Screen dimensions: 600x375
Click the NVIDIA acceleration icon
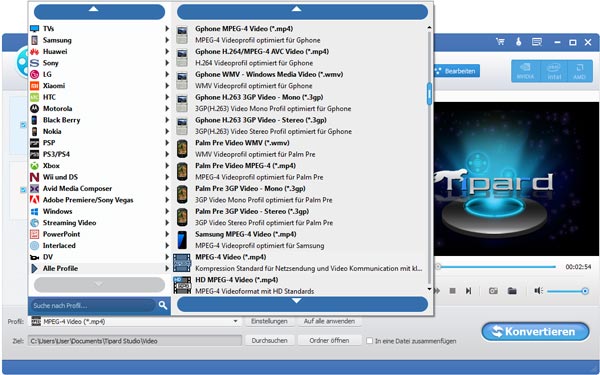click(x=526, y=71)
